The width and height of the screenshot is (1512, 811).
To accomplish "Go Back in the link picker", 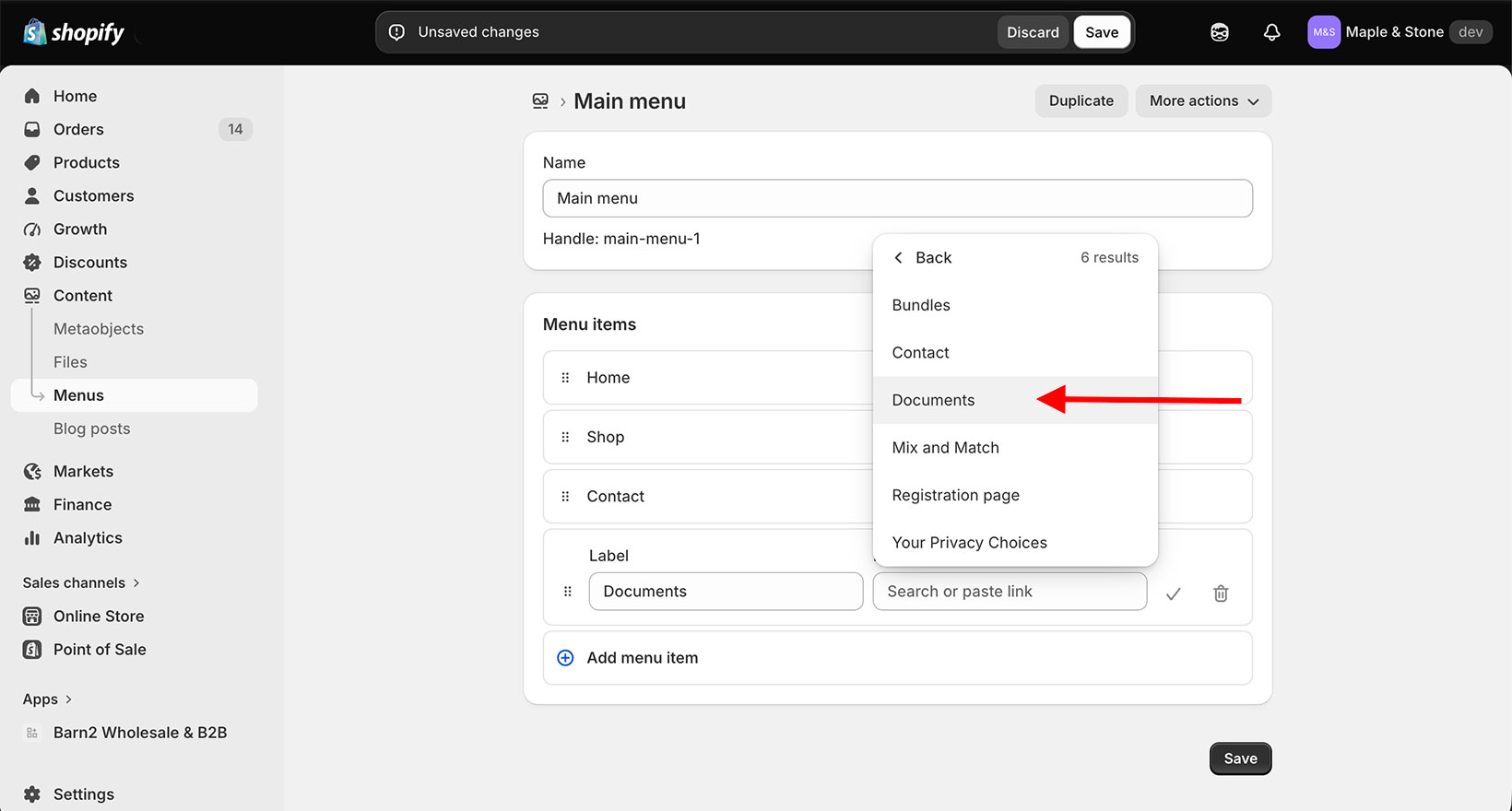I will [922, 258].
